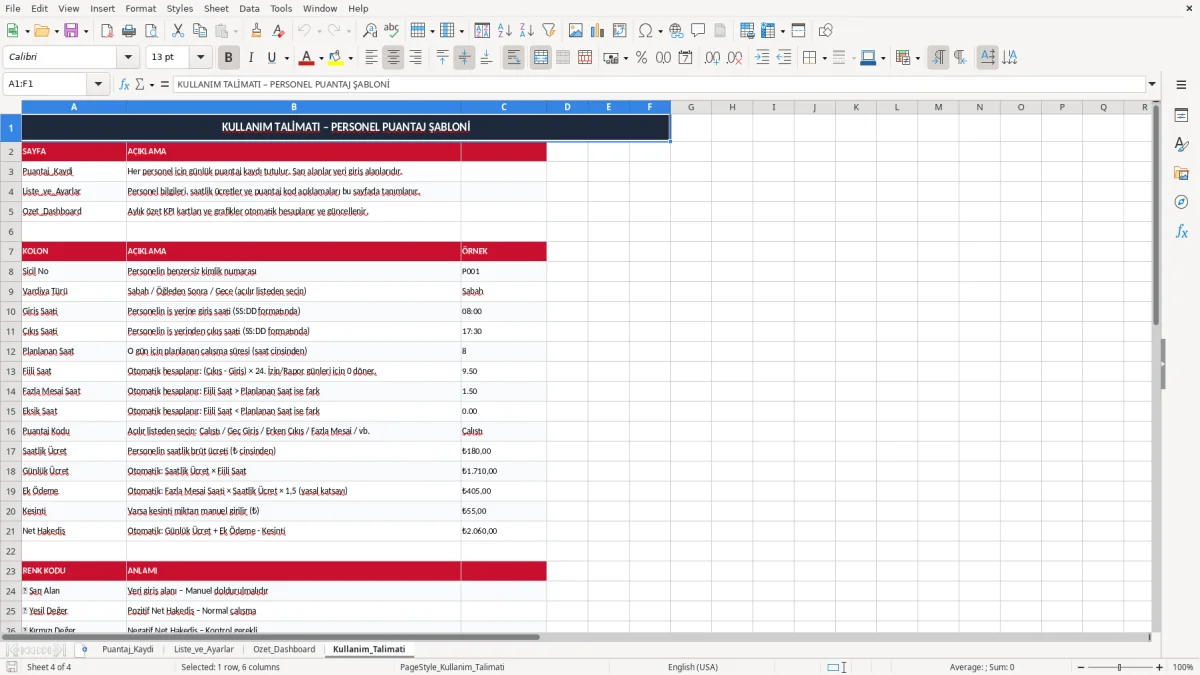
Task: Delete a decimal place
Action: pos(734,58)
